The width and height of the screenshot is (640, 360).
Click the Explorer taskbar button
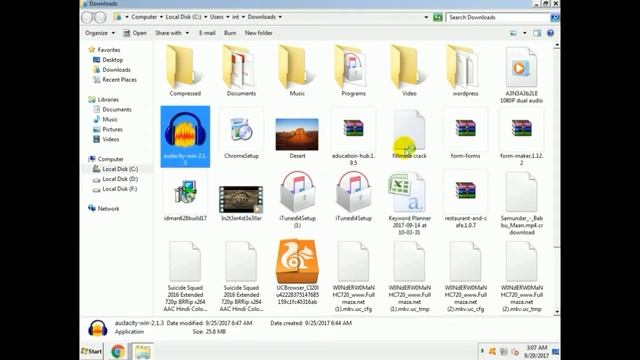pos(142,351)
